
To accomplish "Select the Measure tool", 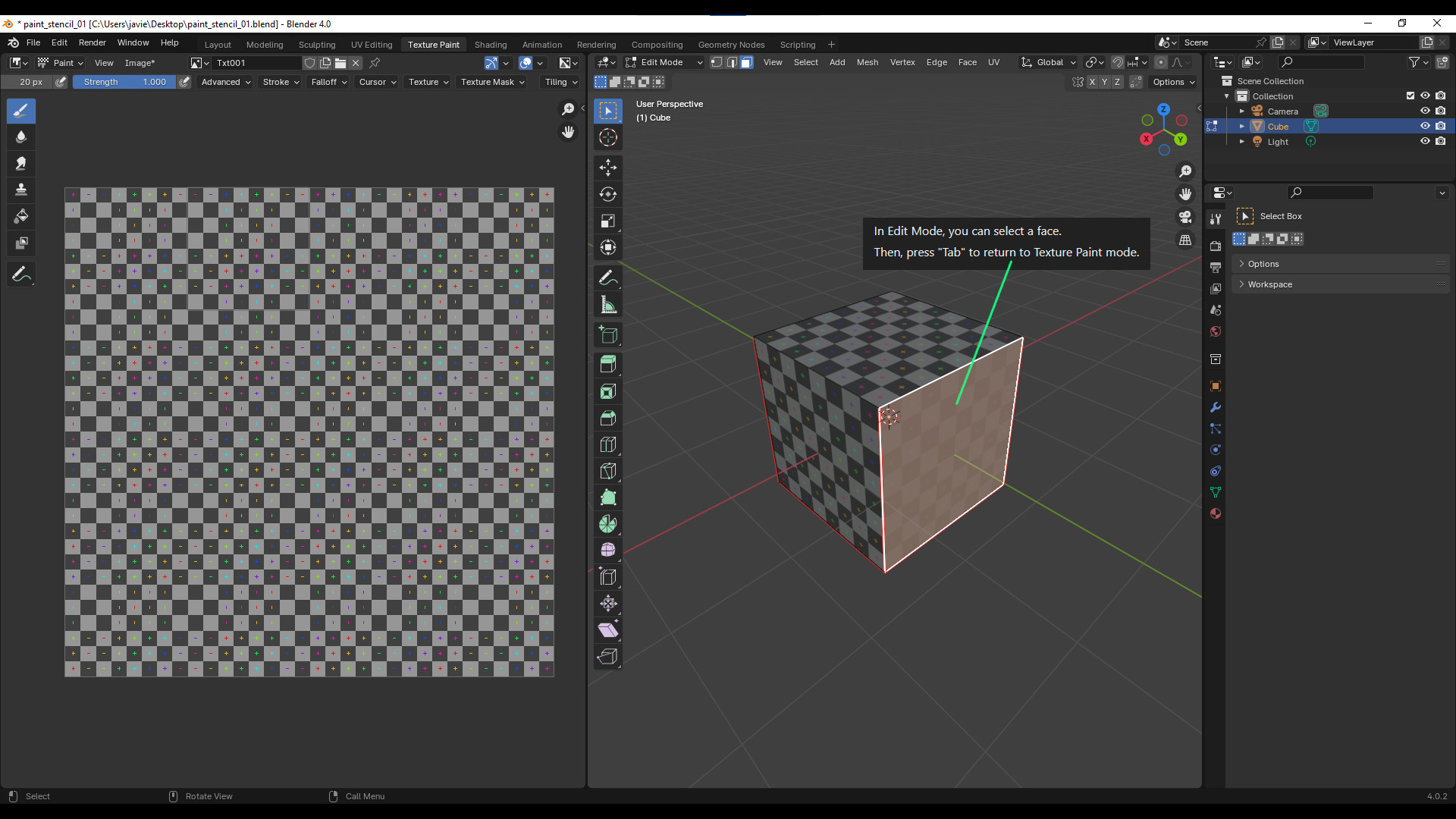I will [608, 305].
